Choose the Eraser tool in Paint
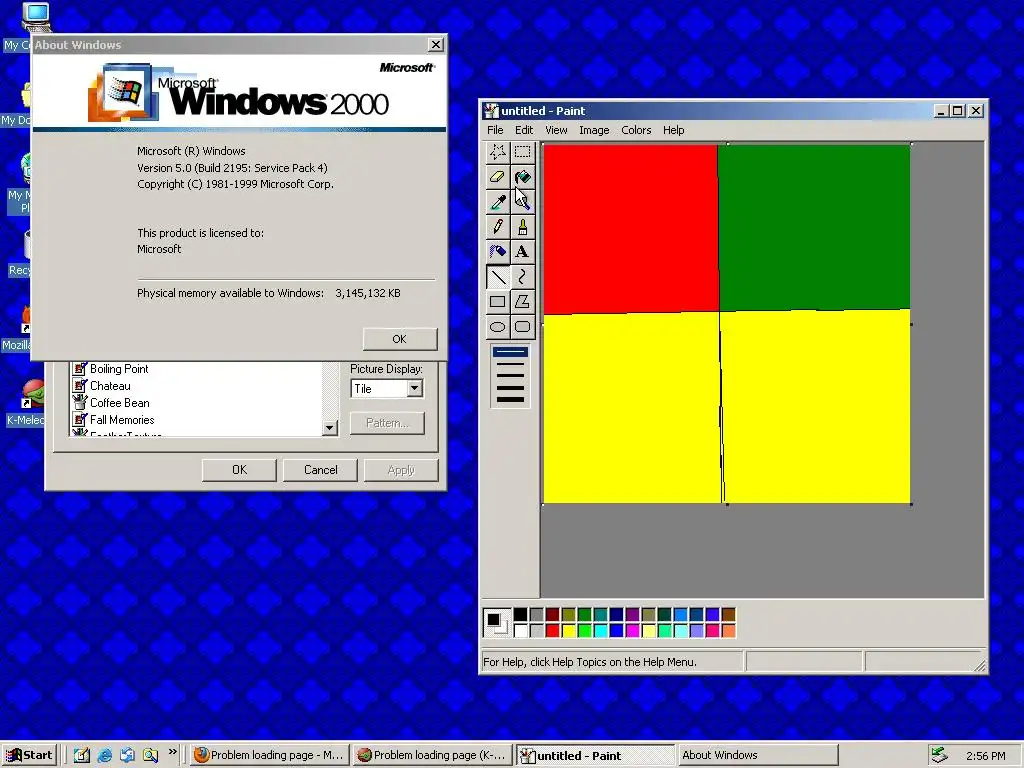 (x=498, y=177)
